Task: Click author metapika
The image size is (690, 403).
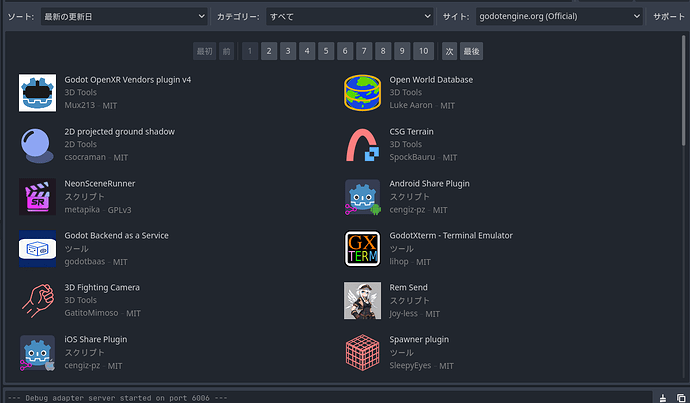Action: click(x=82, y=210)
